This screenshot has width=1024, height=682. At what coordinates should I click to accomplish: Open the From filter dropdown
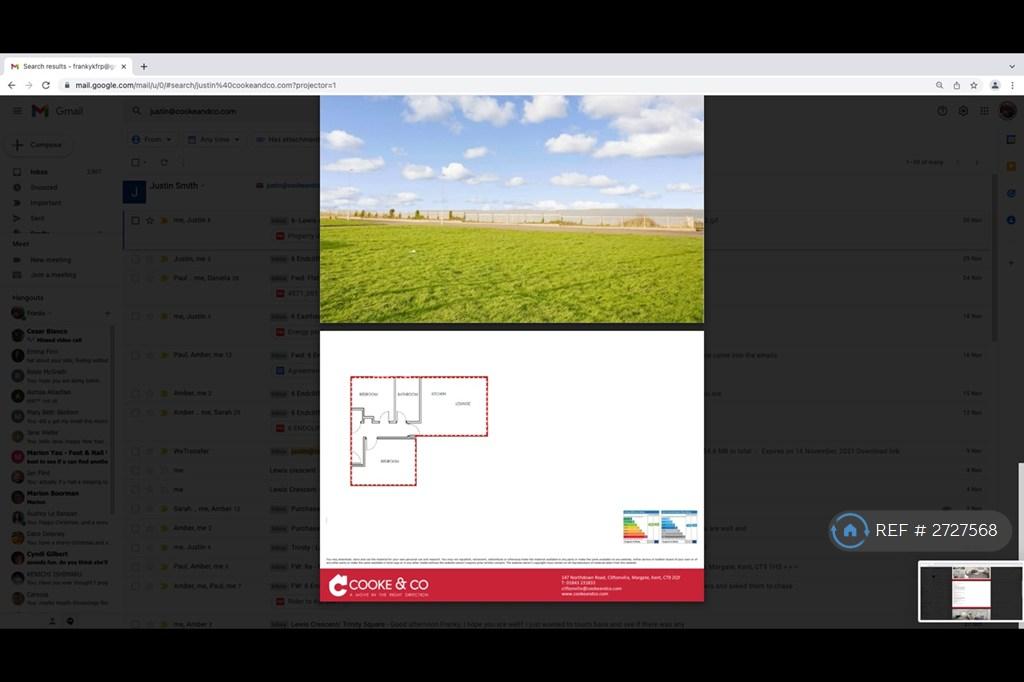152,140
